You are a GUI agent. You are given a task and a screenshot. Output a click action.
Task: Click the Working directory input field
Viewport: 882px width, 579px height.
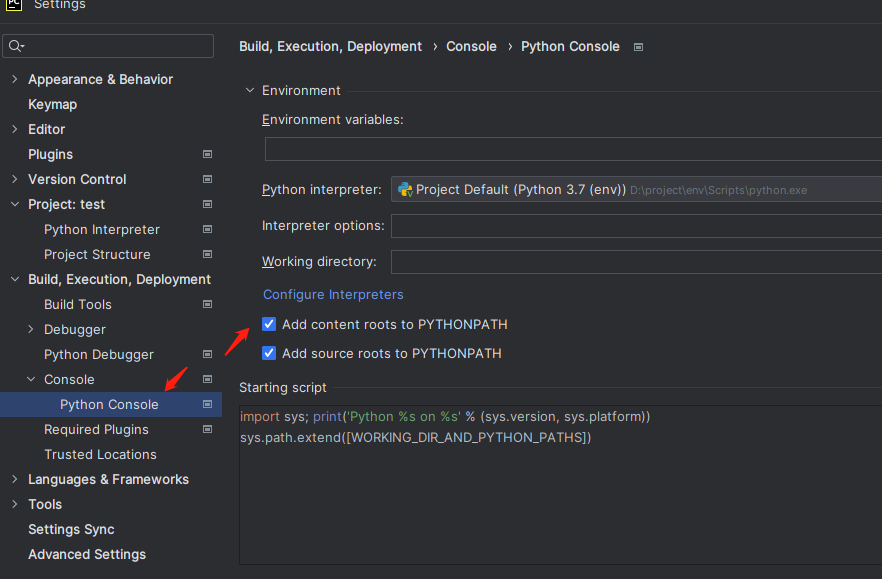click(636, 262)
